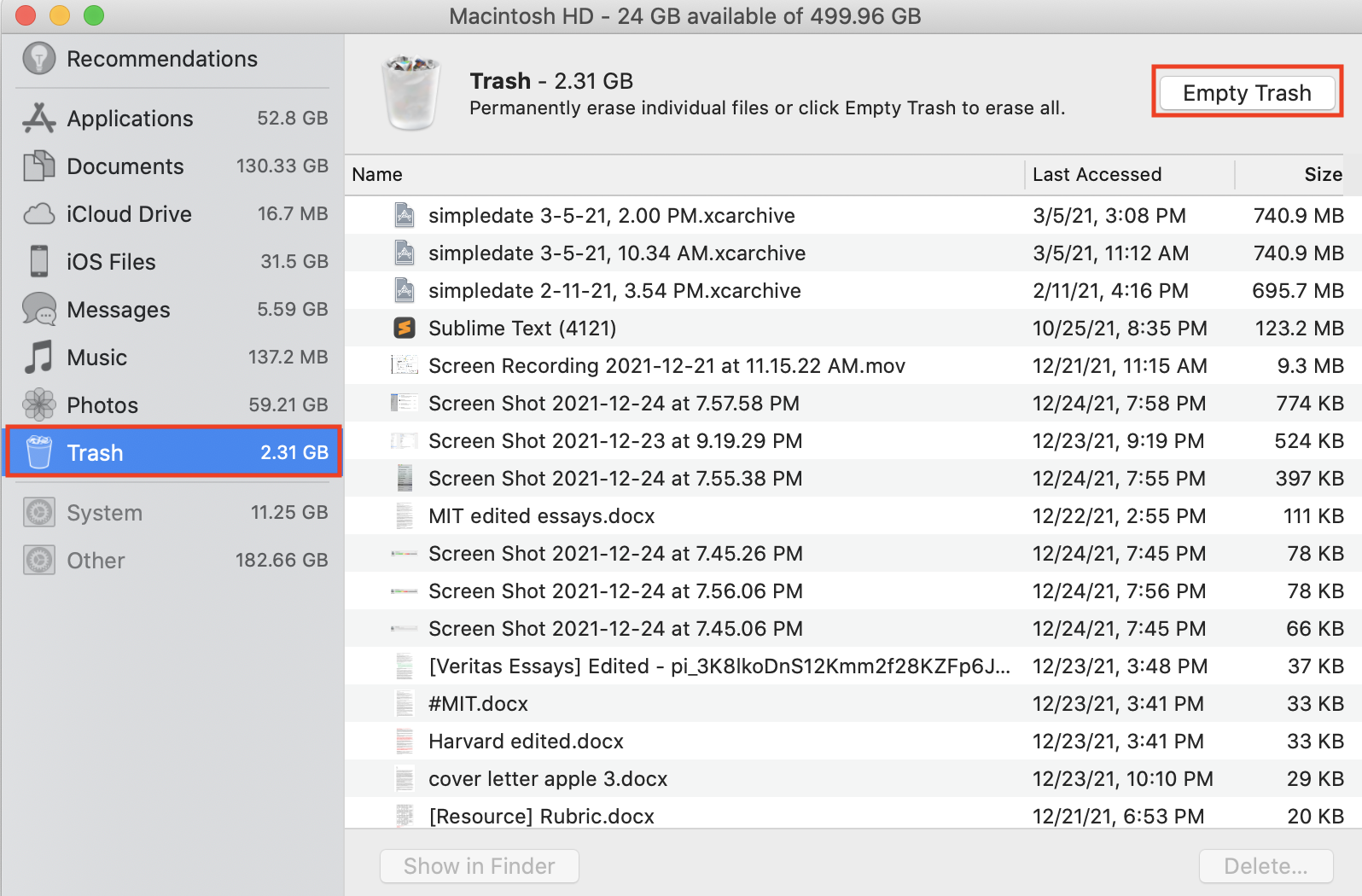Click the MIT edited essays.docx file icon
The width and height of the screenshot is (1362, 896).
click(x=405, y=515)
